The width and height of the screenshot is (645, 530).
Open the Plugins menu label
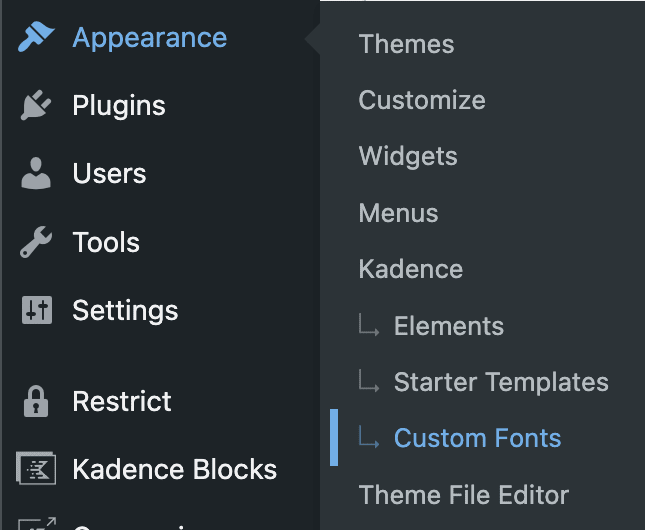pos(119,105)
